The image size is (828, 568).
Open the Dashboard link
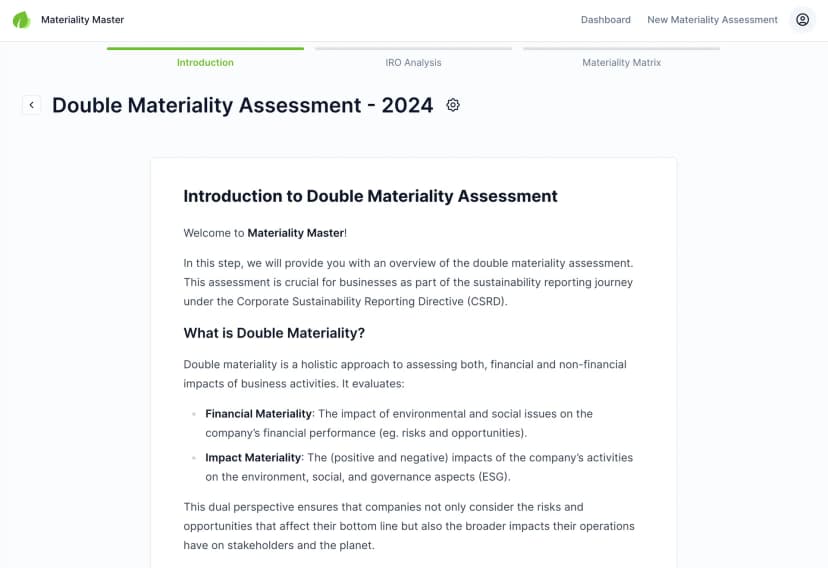click(606, 20)
